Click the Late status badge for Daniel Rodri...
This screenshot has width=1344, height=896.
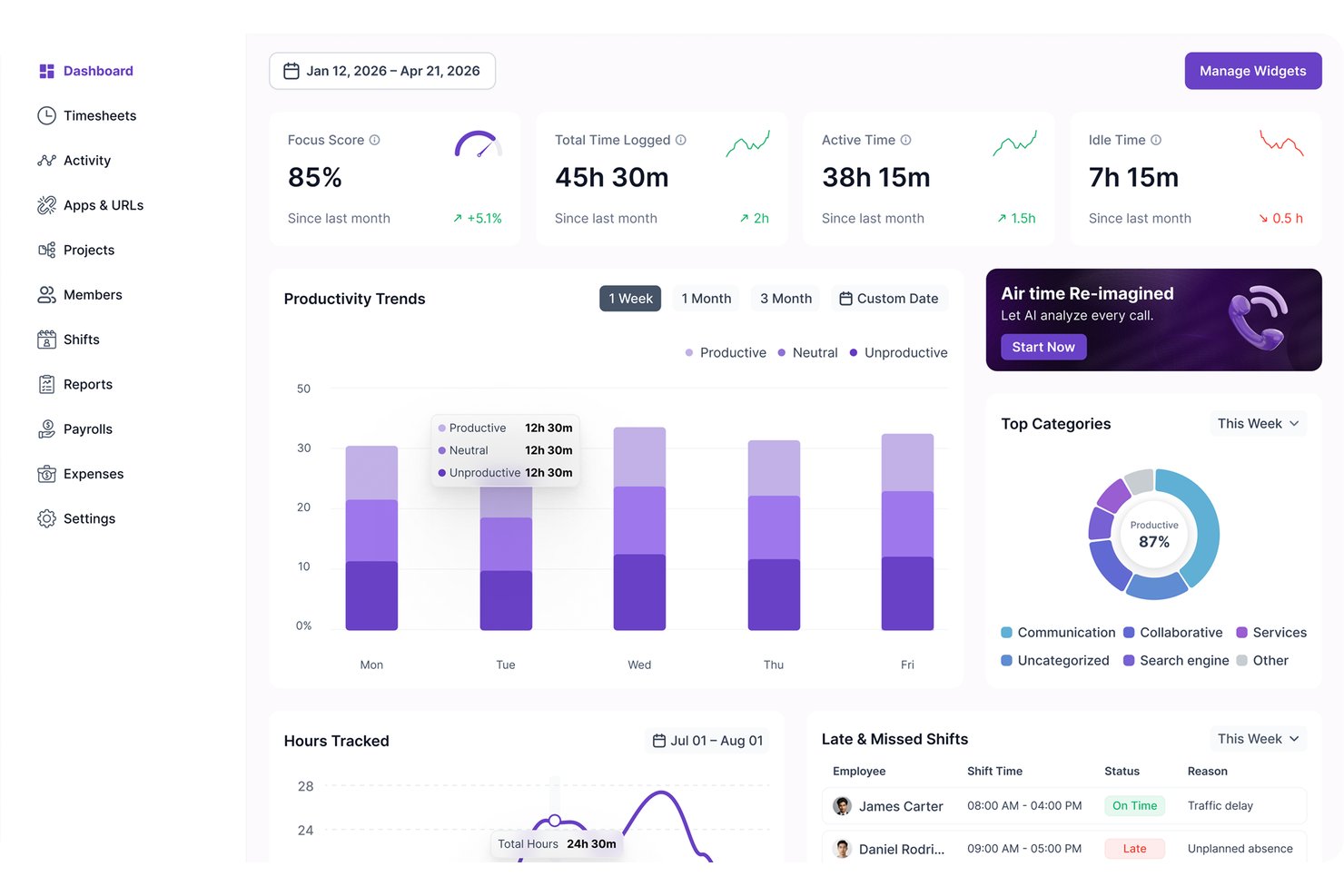(x=1134, y=849)
